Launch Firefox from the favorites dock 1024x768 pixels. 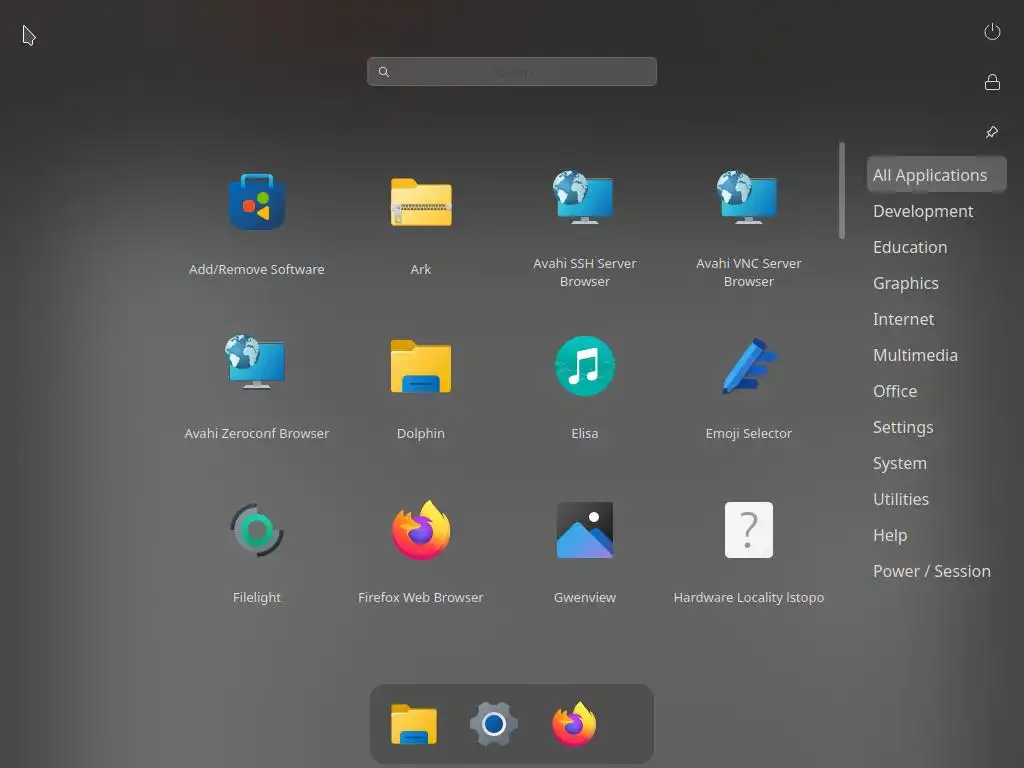[x=574, y=724]
